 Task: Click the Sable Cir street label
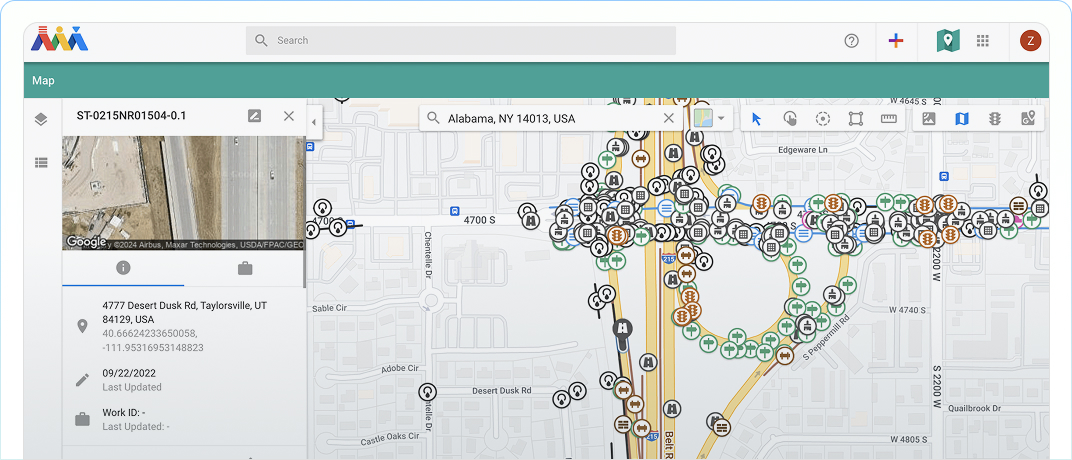tap(332, 308)
